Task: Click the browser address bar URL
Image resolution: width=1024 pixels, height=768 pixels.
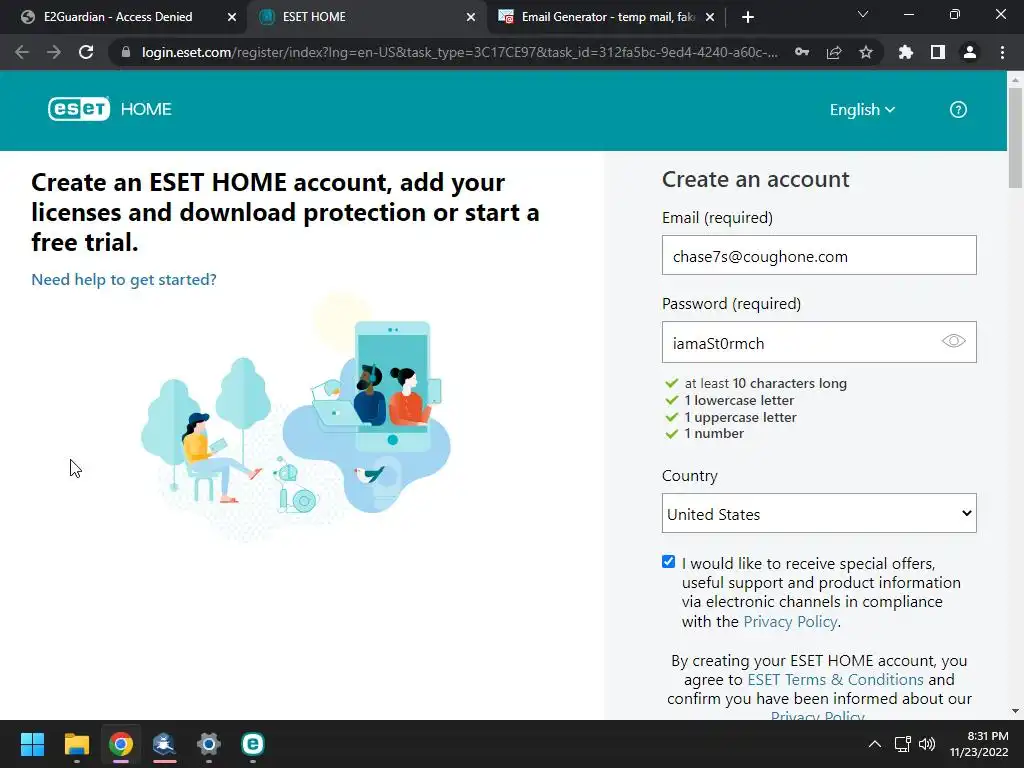Action: click(460, 52)
